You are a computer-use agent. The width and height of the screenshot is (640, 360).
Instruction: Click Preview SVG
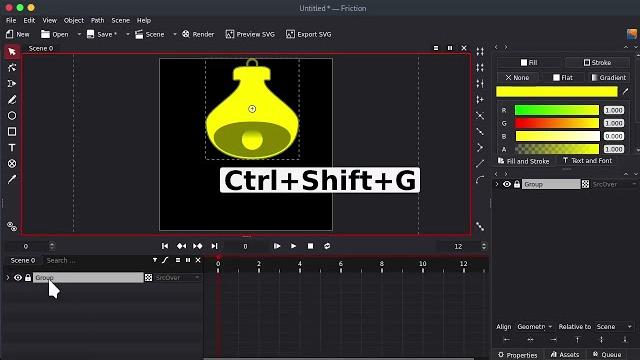point(250,34)
